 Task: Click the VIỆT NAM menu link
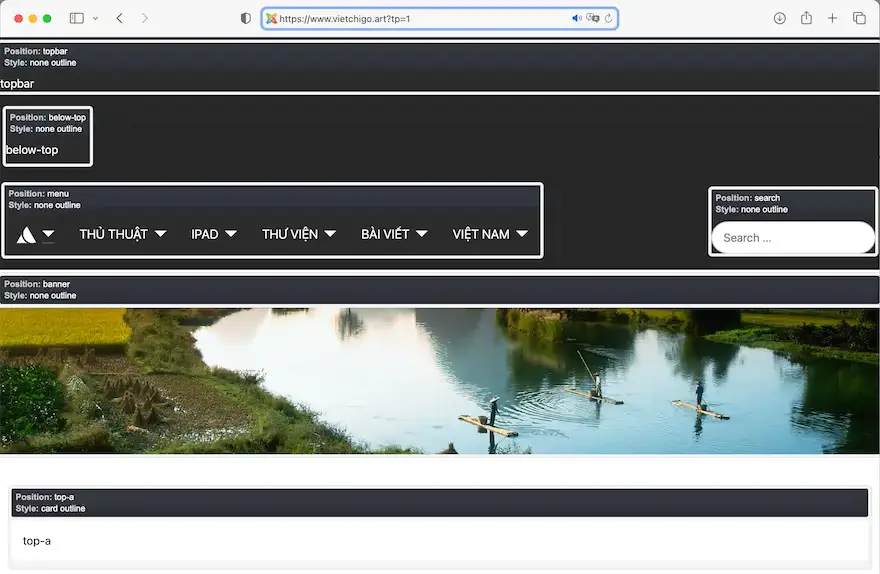(x=481, y=234)
